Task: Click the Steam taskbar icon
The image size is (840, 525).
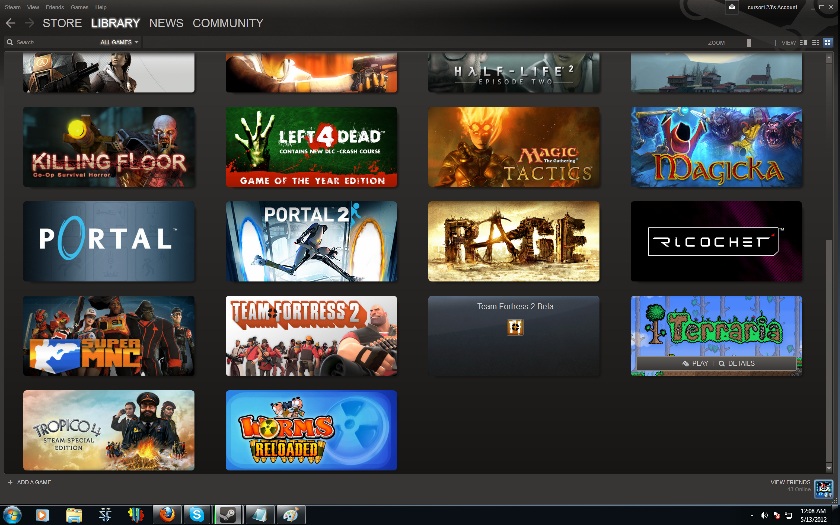Action: coord(229,515)
